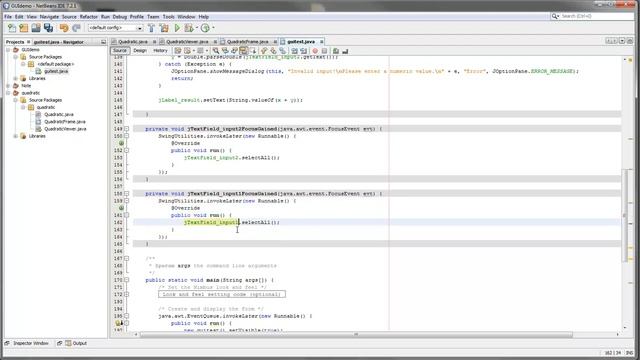Click the Undo toolbar icon

(64, 28)
